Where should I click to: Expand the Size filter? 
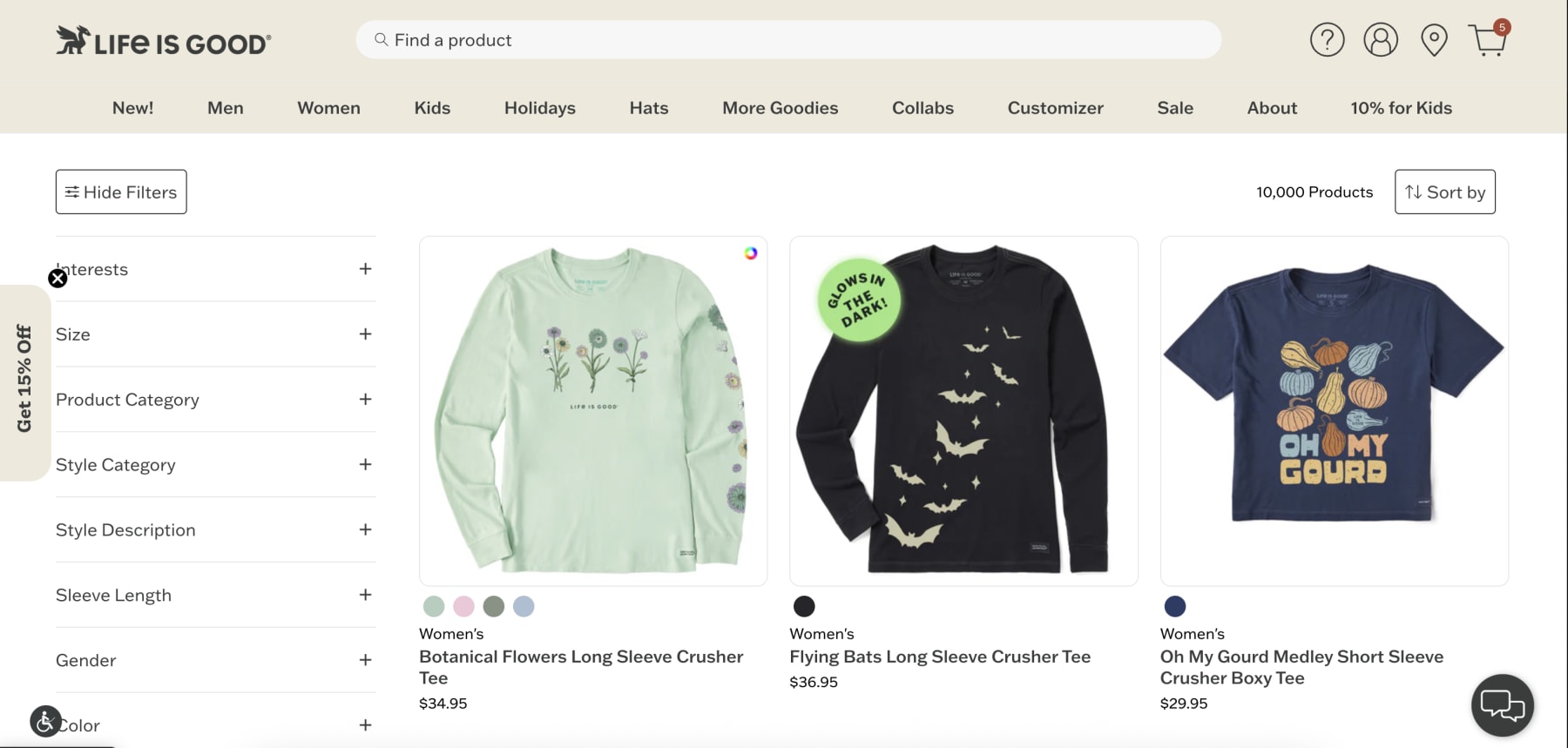pyautogui.click(x=365, y=334)
